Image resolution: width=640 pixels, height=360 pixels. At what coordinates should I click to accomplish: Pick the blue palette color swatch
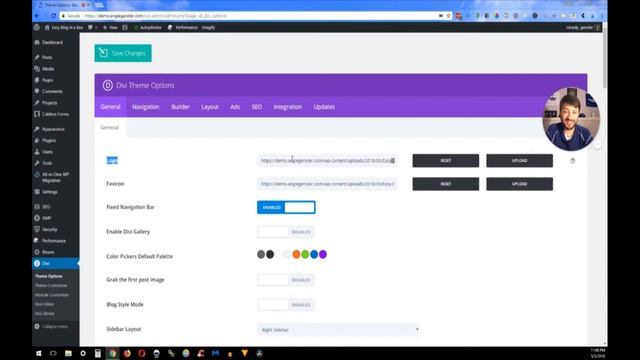click(x=314, y=255)
